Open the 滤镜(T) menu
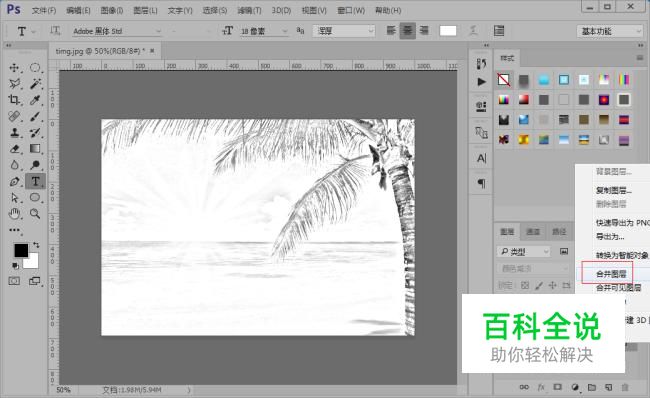 pos(249,10)
